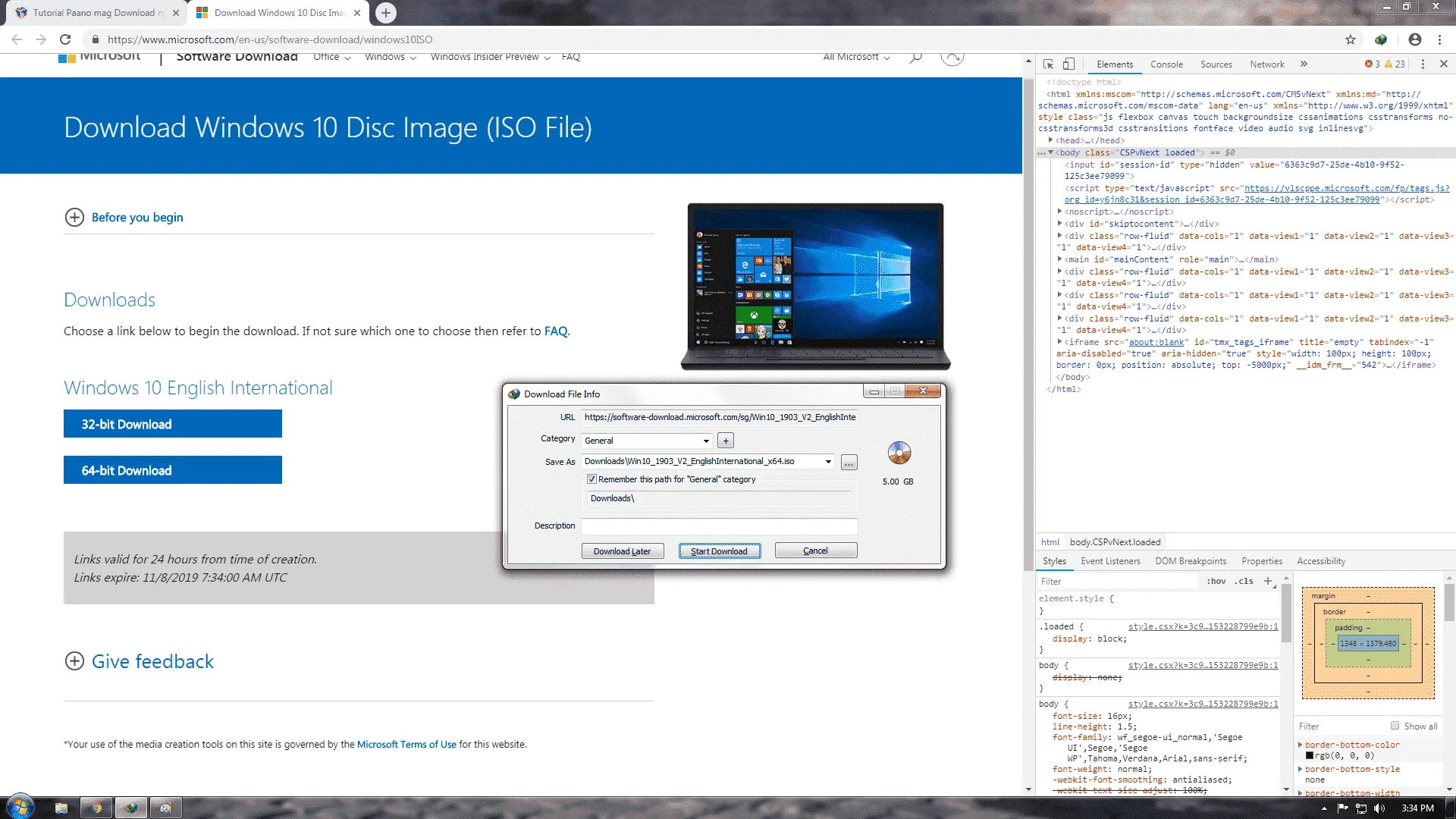Expand the <noscript> node in DOM tree
This screenshot has width=1456, height=819.
point(1060,212)
